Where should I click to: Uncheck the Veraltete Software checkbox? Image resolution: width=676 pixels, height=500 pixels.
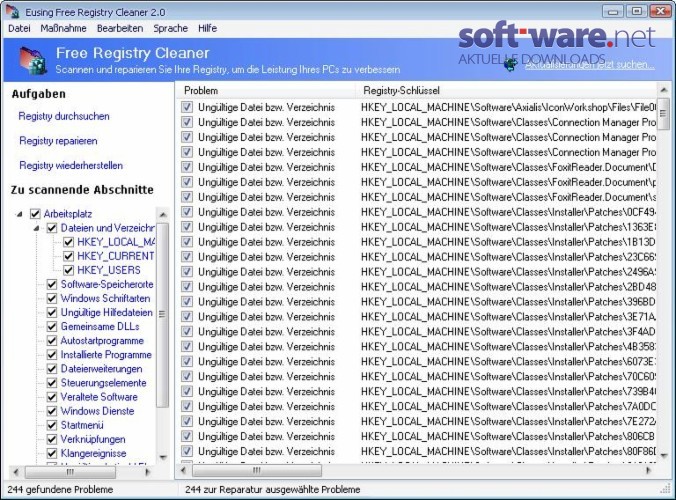coord(52,397)
